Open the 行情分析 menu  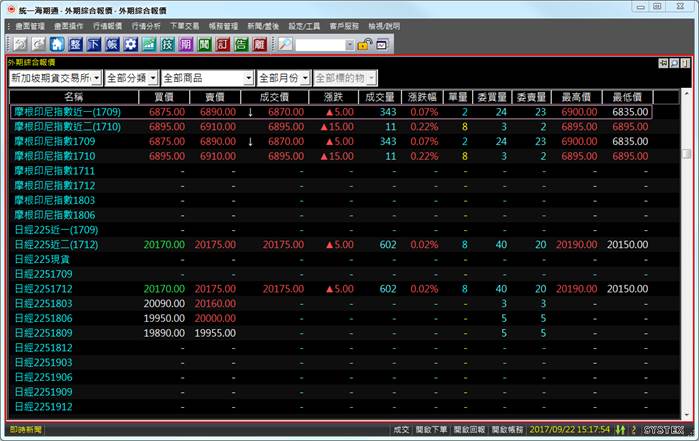pos(146,26)
